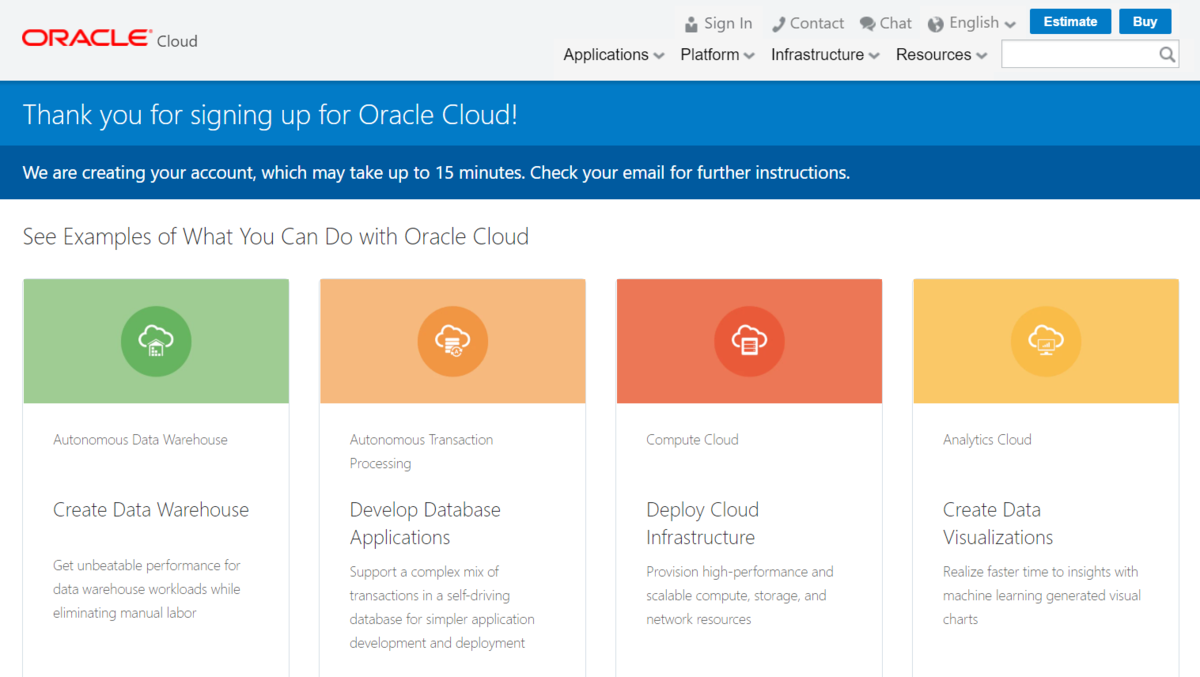Click the Sign In person icon

click(691, 24)
